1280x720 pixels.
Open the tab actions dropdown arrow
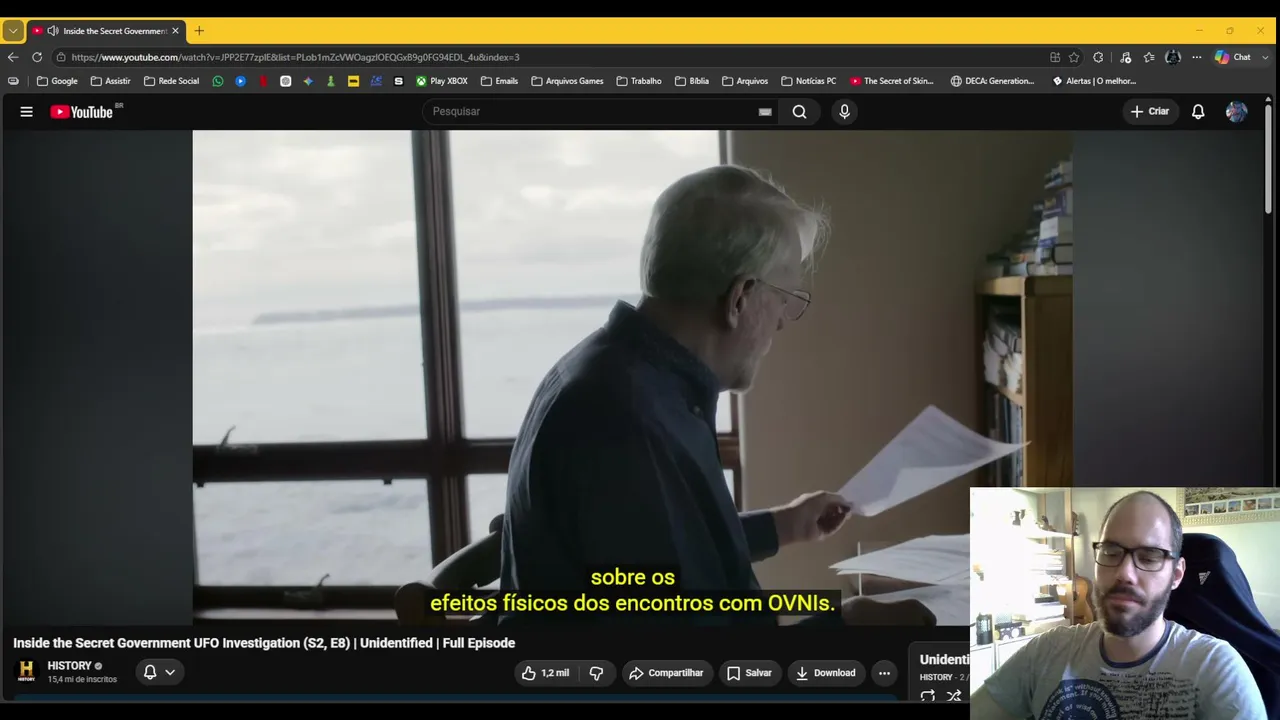tap(13, 31)
